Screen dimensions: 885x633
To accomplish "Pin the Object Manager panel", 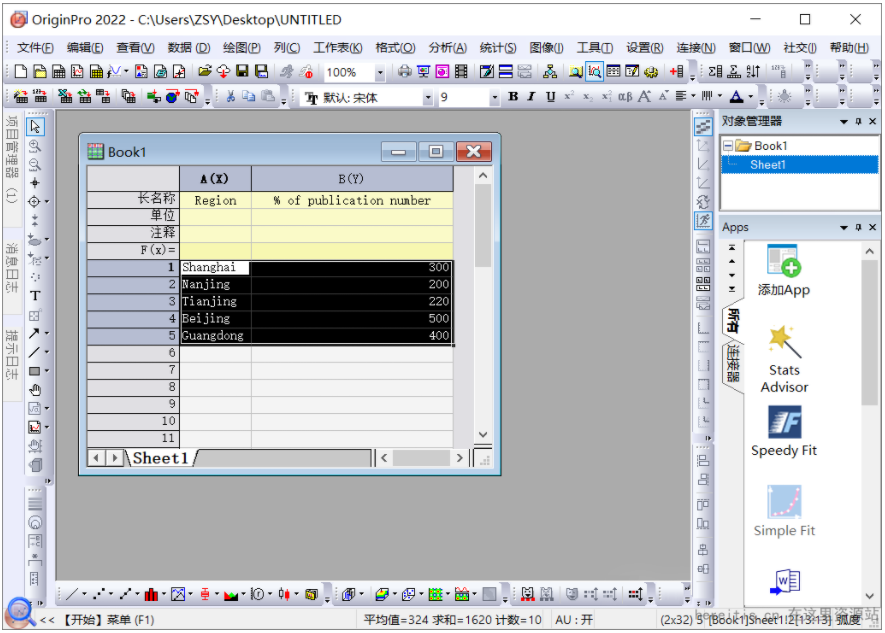I will (858, 121).
